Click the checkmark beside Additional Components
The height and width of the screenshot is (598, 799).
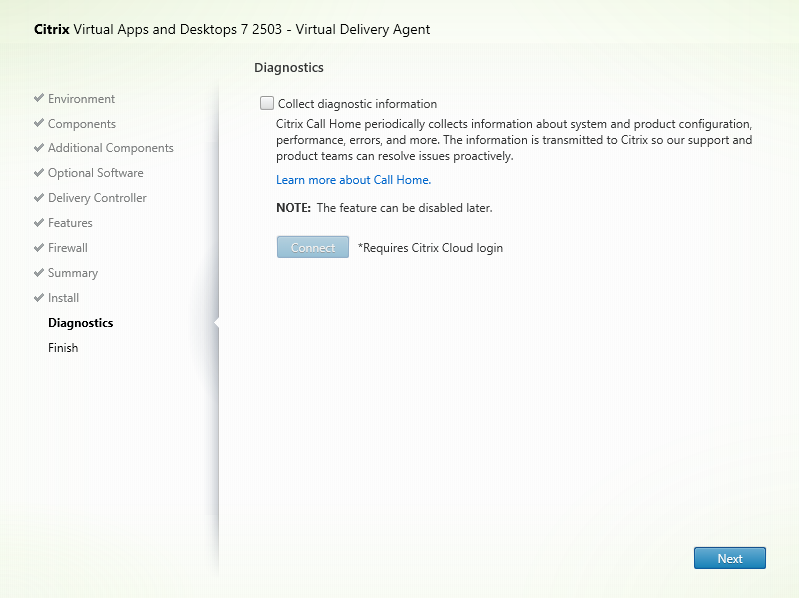pyautogui.click(x=39, y=148)
